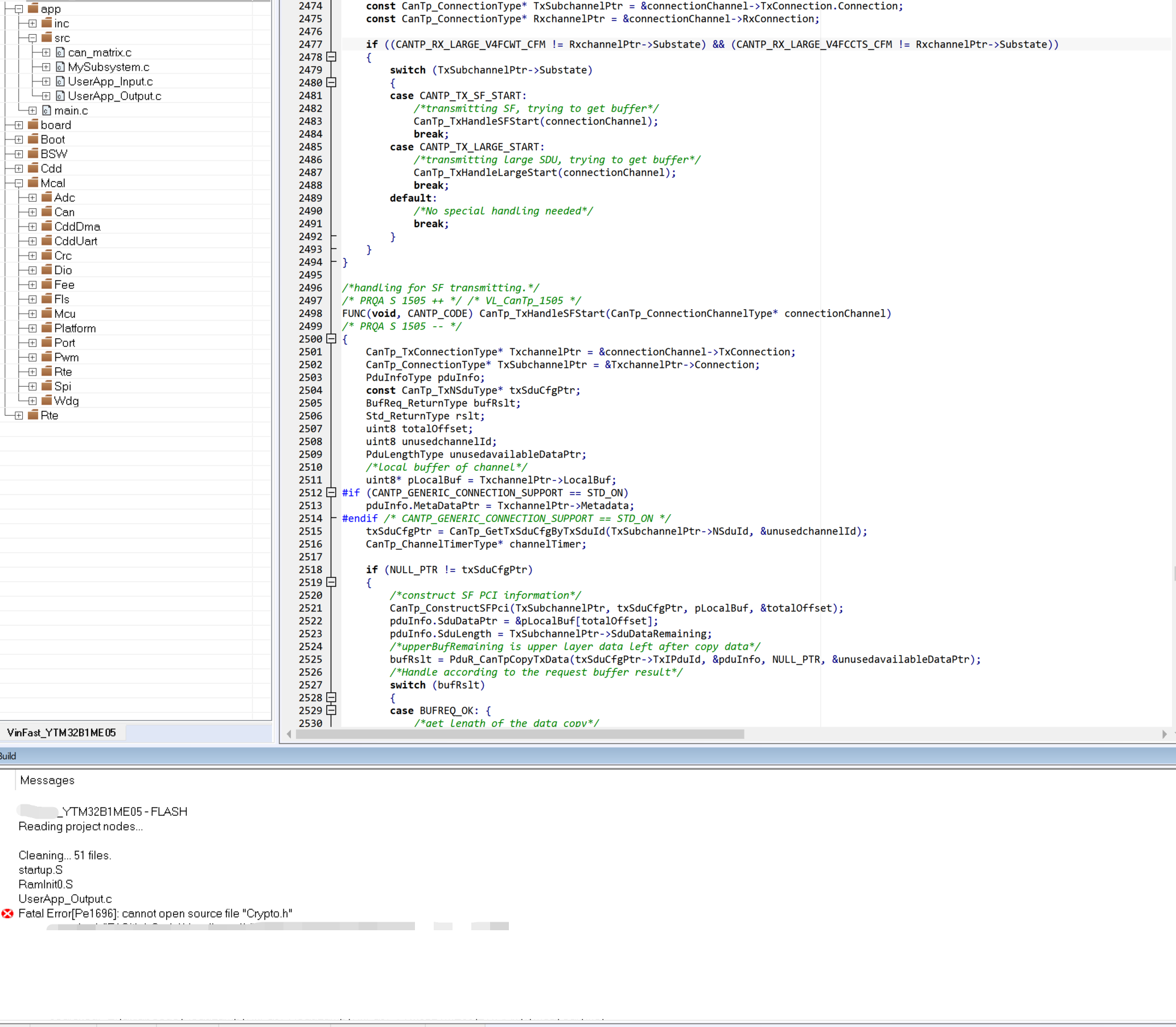Viewport: 1176px width, 1027px height.
Task: Click the can_matrix.c file icon
Action: point(60,52)
